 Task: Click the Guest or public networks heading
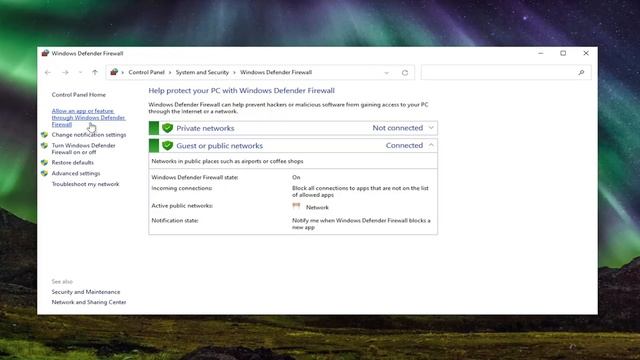[220, 146]
